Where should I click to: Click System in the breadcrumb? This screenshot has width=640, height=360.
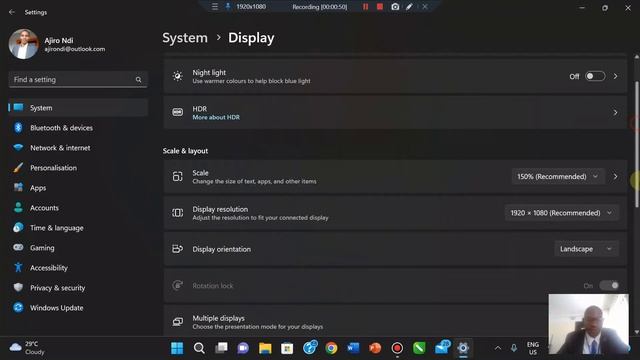[185, 38]
